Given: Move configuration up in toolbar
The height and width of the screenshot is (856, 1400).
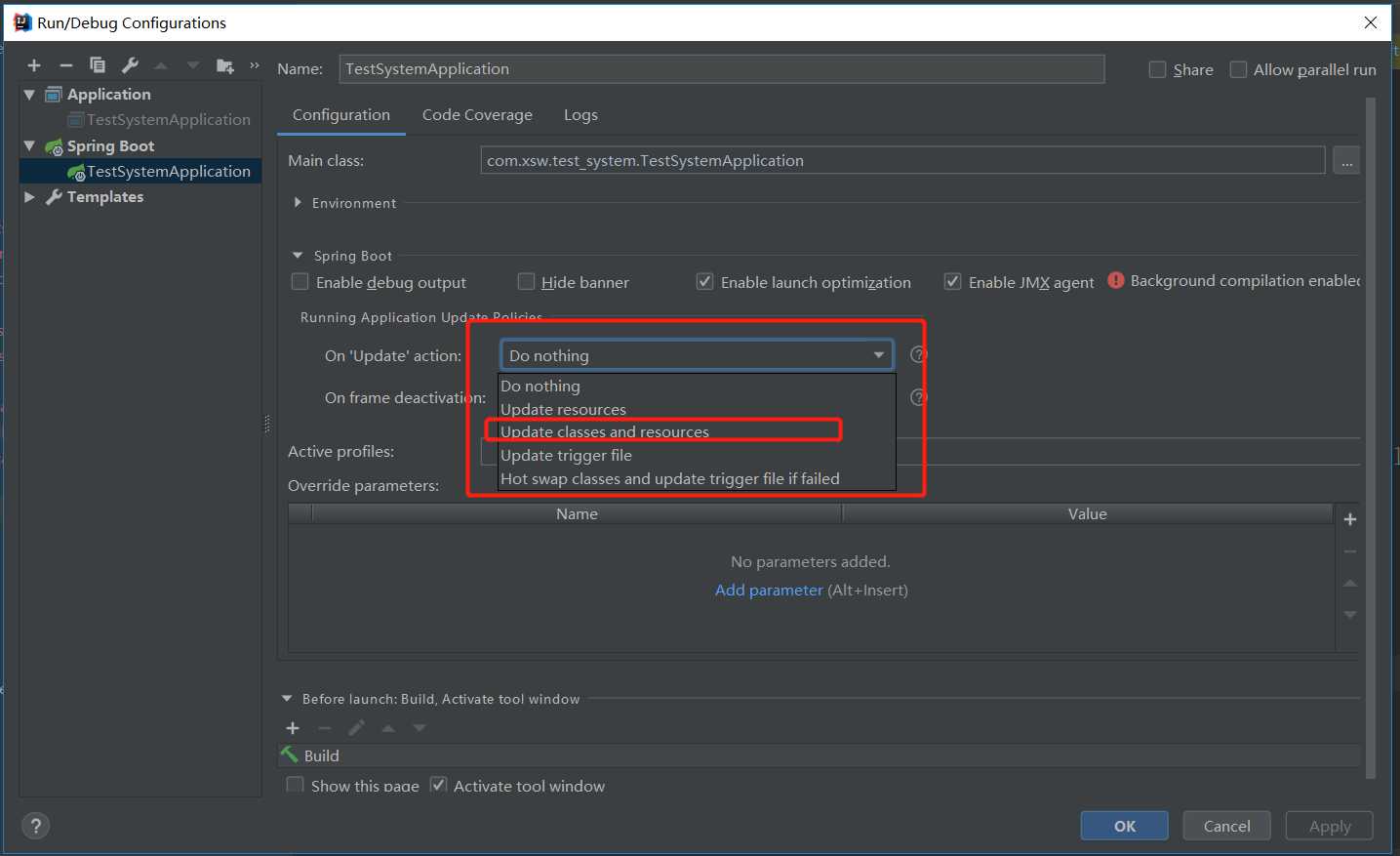Looking at the screenshot, I should click(x=161, y=65).
